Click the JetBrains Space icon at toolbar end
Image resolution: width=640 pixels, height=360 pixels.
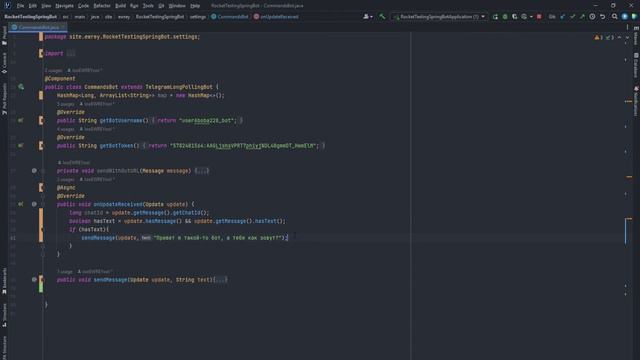click(x=634, y=17)
